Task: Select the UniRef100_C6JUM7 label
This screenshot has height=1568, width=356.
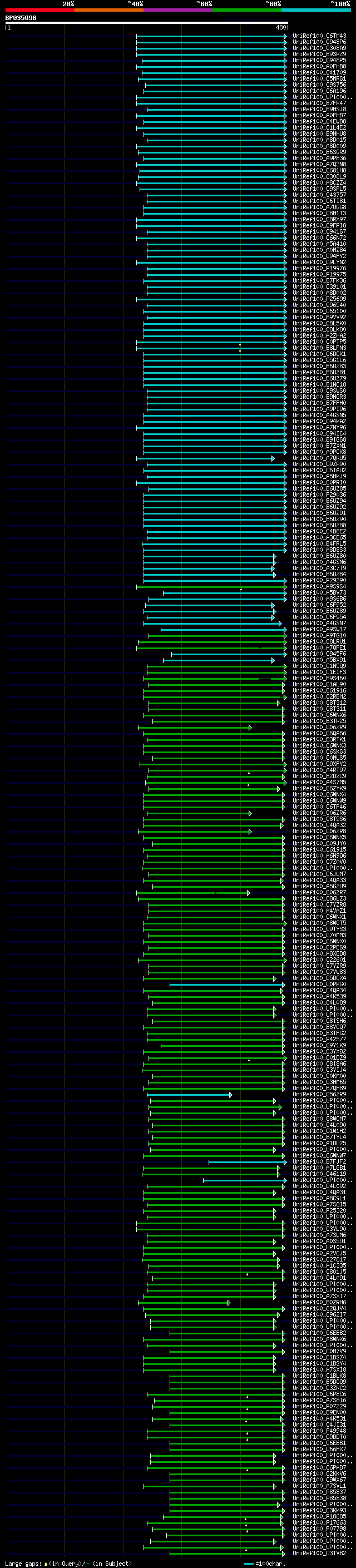Action: (319, 875)
